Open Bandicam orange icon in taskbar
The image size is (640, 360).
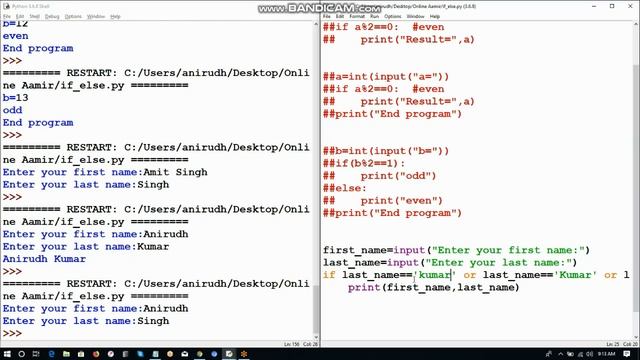(x=244, y=354)
